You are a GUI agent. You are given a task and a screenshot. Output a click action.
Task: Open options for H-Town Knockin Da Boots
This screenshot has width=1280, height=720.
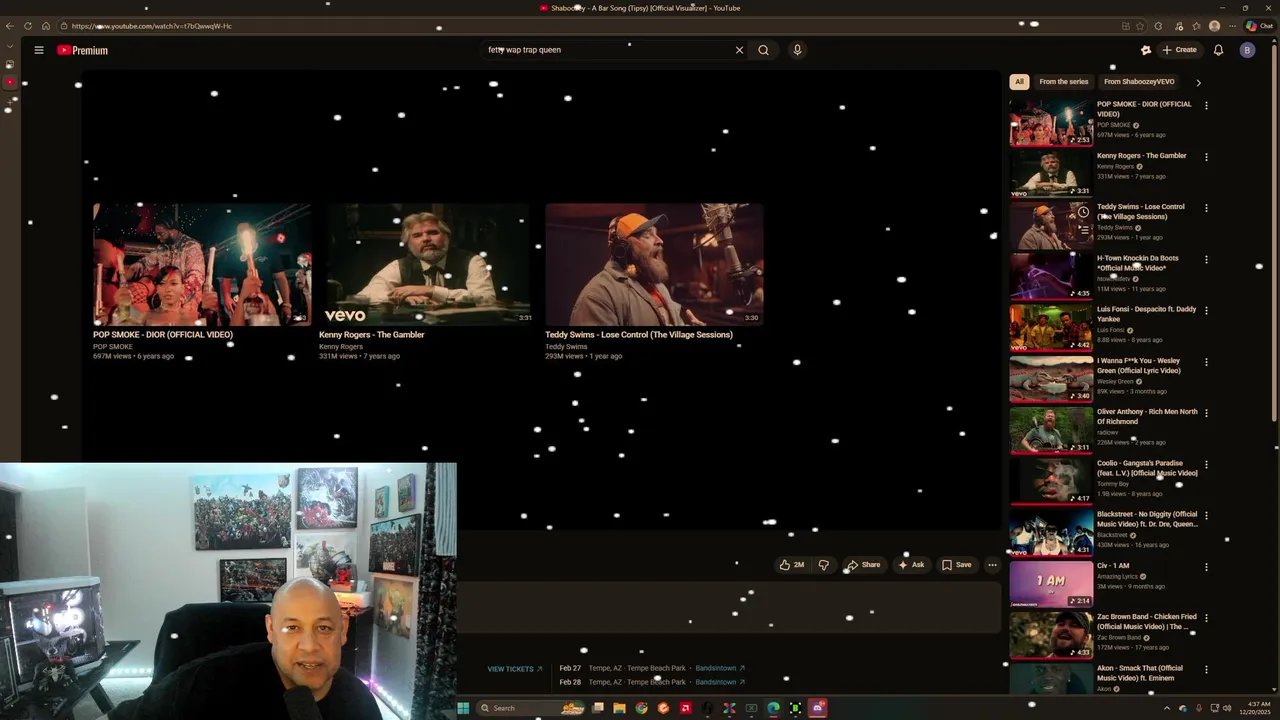[x=1206, y=259]
